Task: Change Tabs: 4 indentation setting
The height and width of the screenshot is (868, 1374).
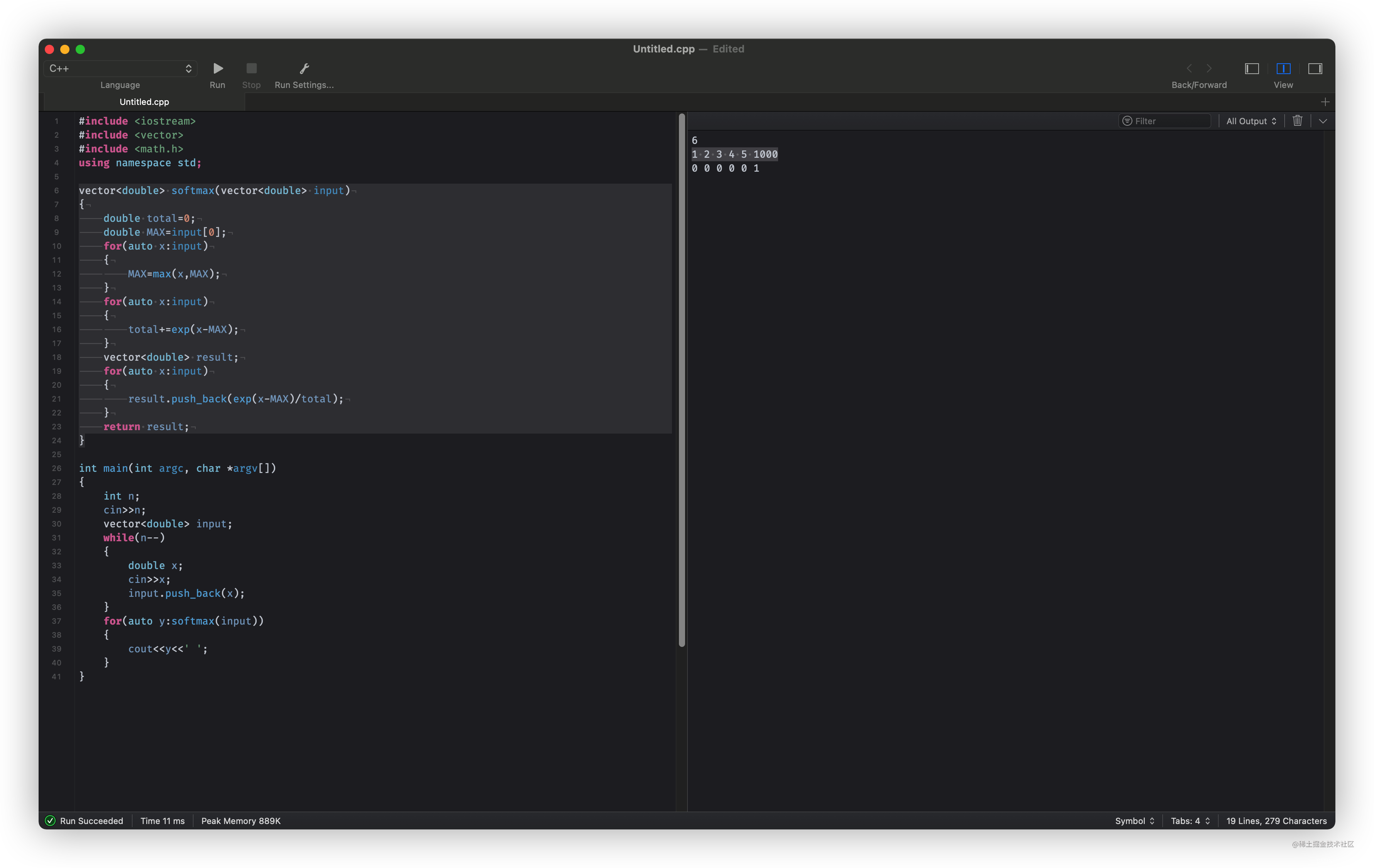Action: (x=1190, y=821)
